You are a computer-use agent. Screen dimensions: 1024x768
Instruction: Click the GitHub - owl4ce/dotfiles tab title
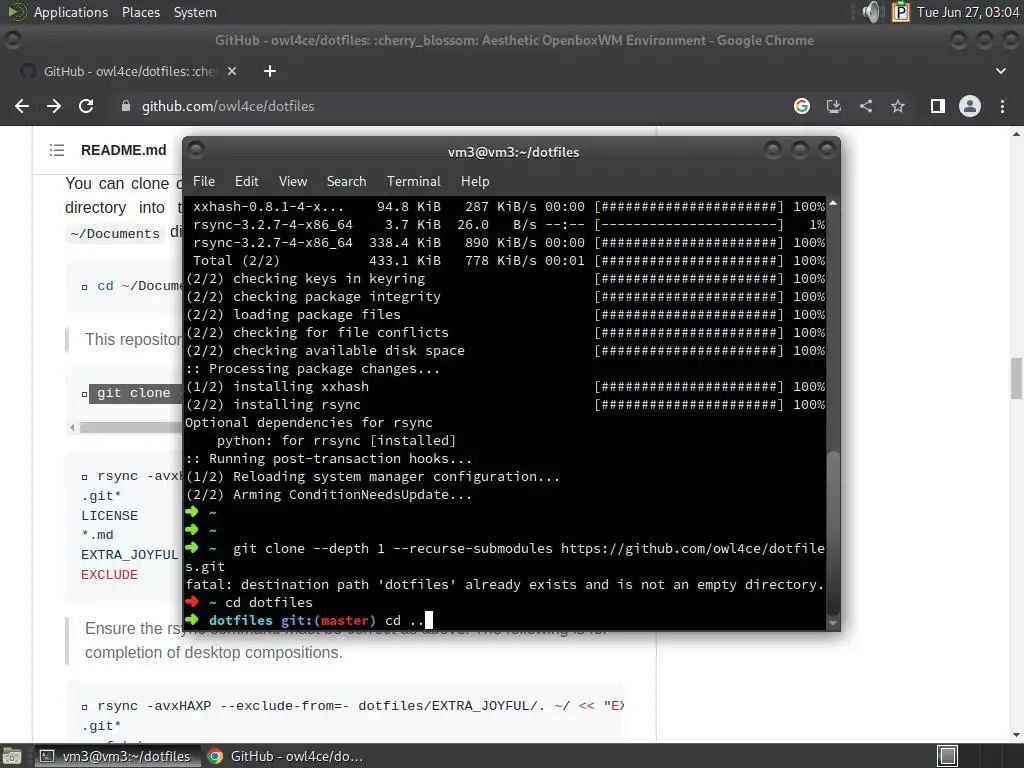click(x=130, y=71)
